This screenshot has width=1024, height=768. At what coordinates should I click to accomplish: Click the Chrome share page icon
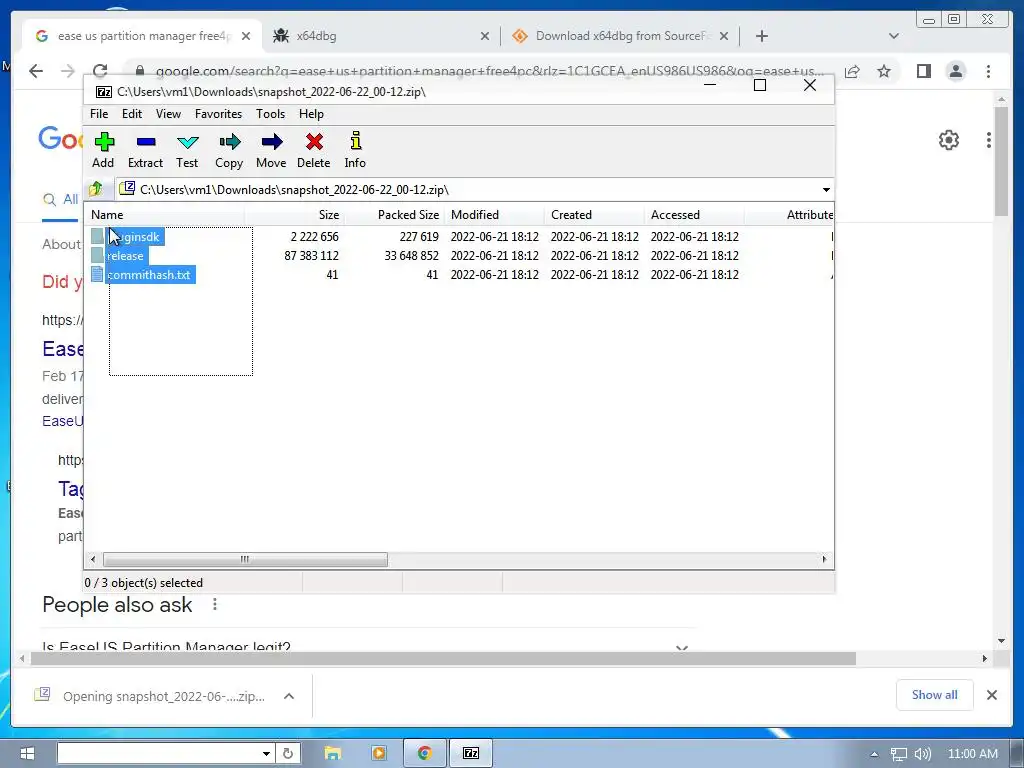point(852,71)
